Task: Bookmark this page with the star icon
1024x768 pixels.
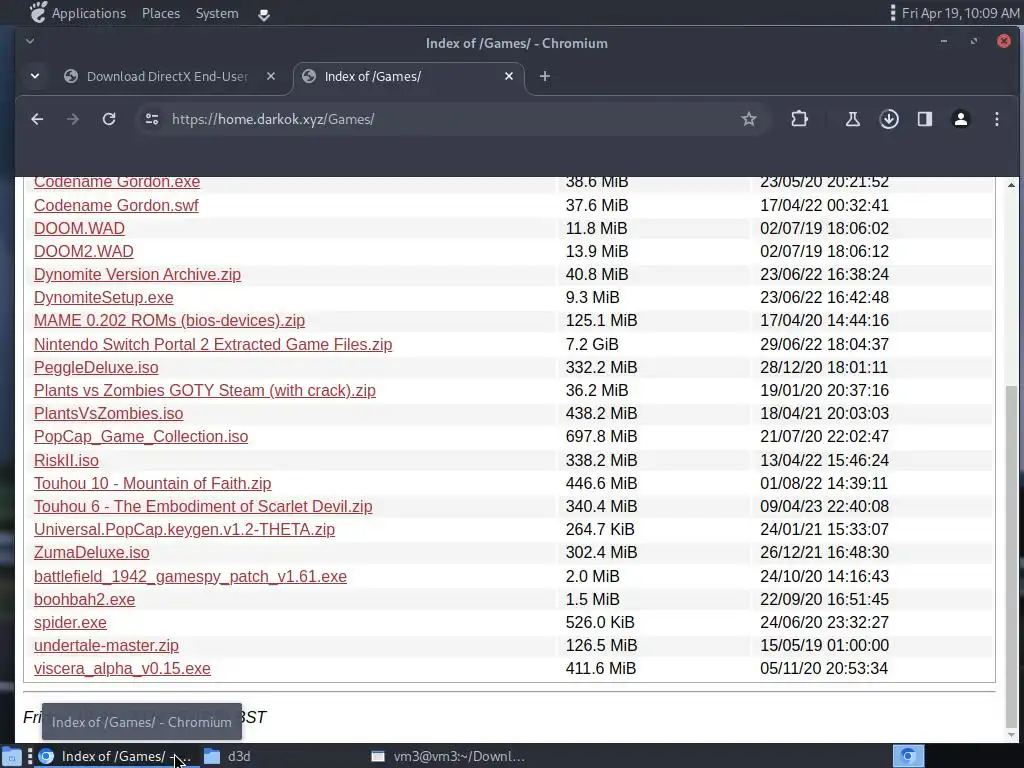Action: pos(748,119)
